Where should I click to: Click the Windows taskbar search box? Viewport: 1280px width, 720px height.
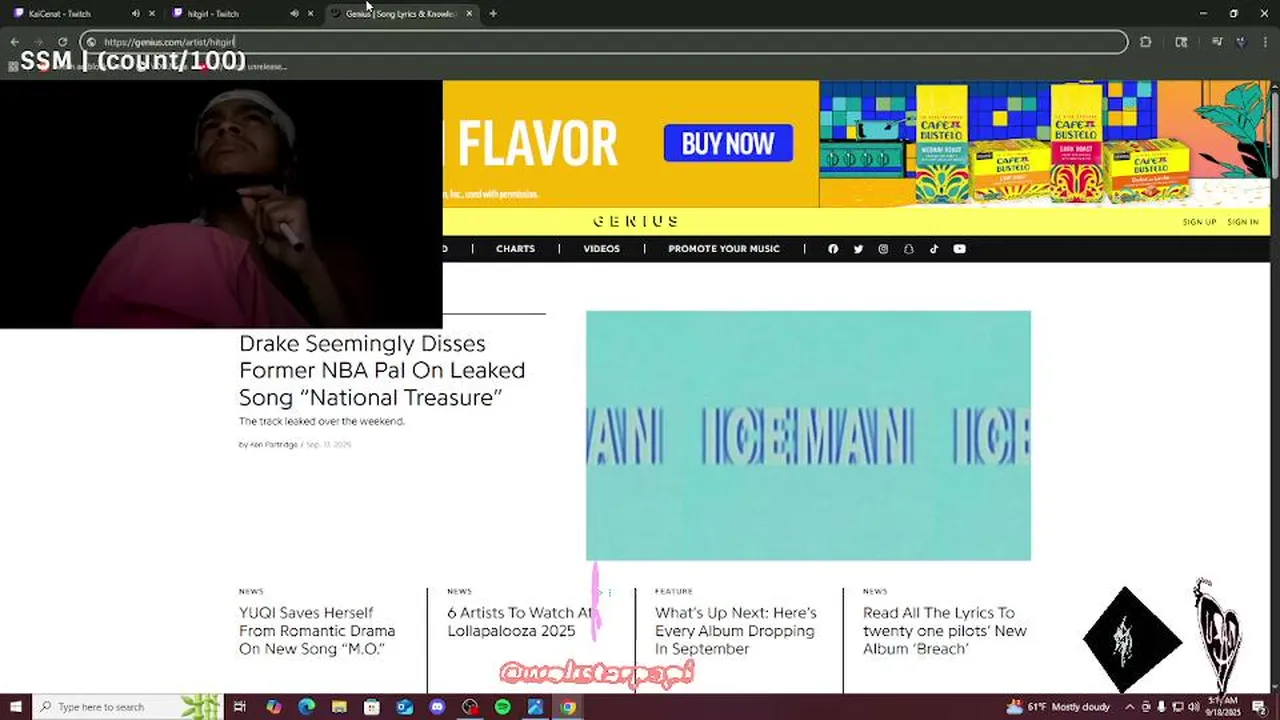coord(127,707)
